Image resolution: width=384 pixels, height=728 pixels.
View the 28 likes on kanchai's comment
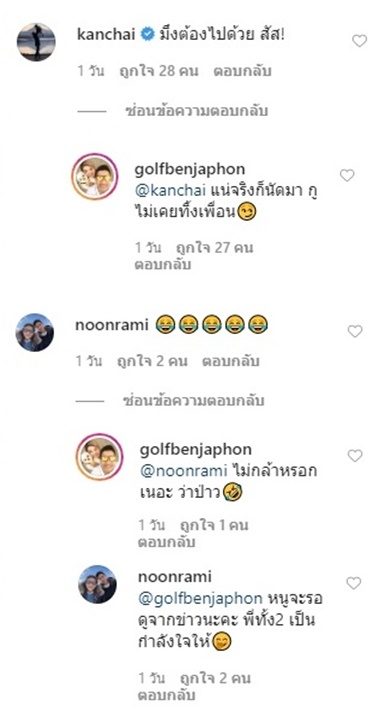[x=159, y=72]
